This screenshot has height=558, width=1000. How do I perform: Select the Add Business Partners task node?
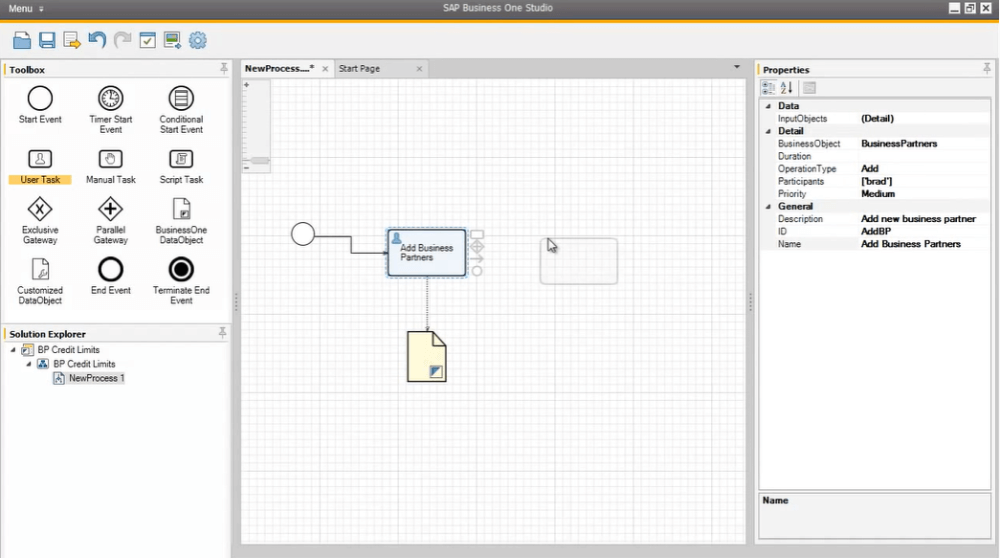coord(427,253)
